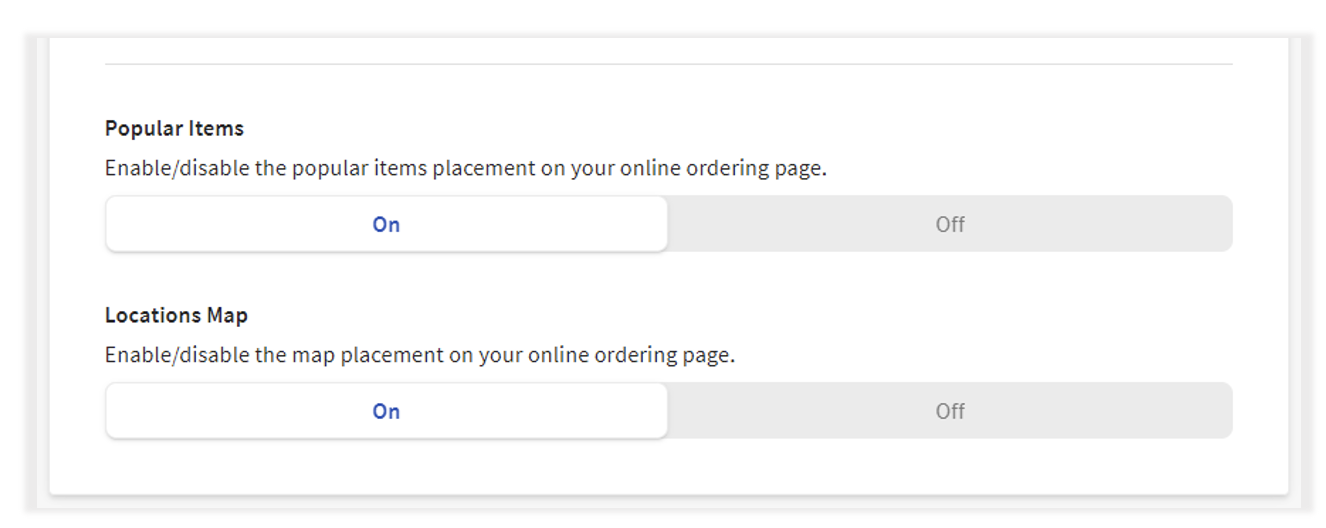Viewport: 1326px width, 528px height.
Task: Select On under Locations Map
Action: coord(386,411)
